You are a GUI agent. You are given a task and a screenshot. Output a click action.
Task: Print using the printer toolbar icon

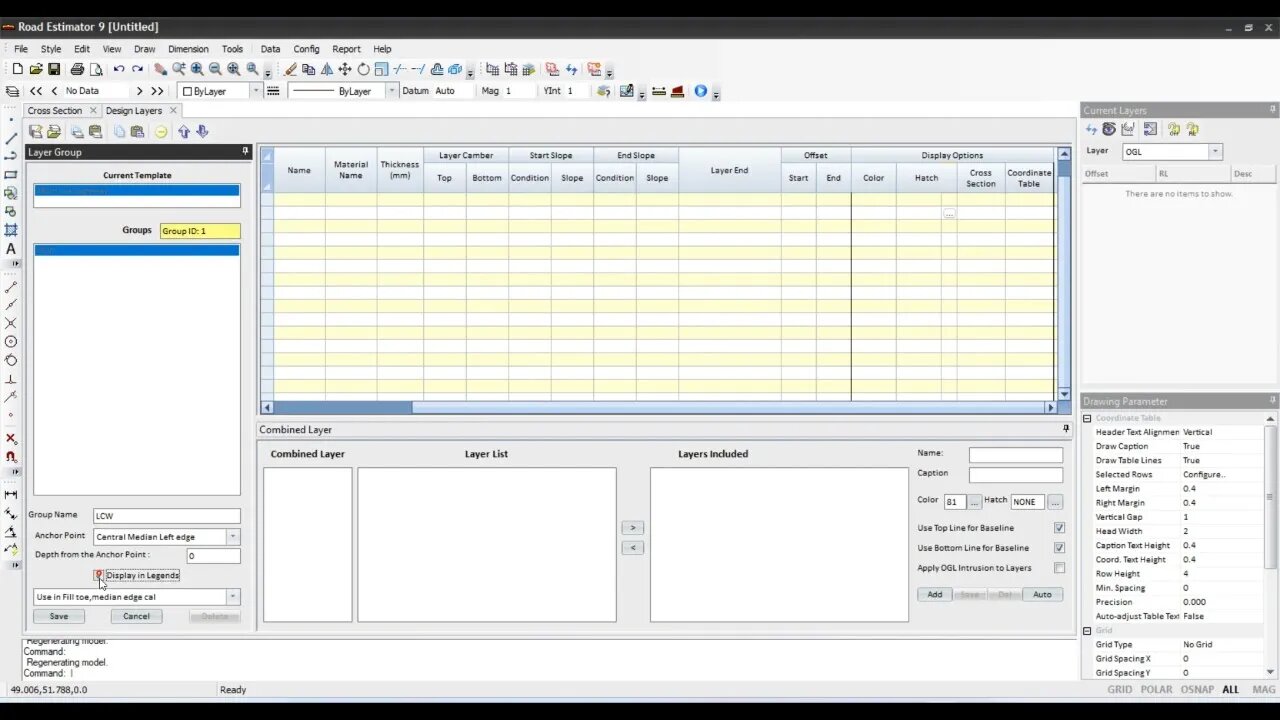click(x=77, y=69)
